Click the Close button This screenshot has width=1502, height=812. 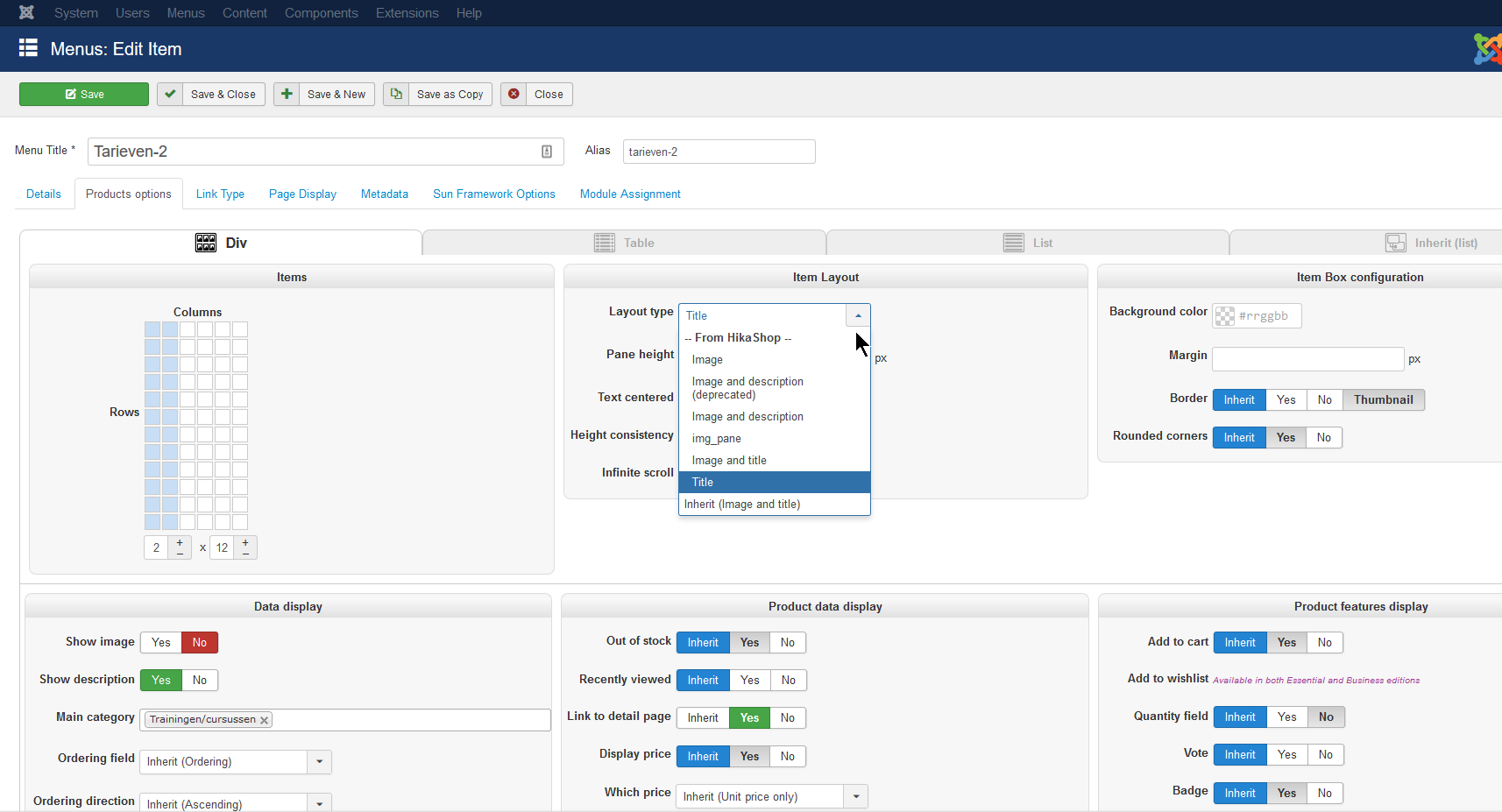tap(536, 95)
